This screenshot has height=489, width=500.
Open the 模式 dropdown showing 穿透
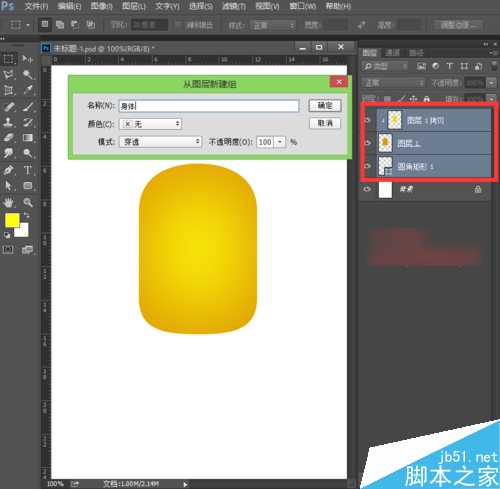(160, 142)
